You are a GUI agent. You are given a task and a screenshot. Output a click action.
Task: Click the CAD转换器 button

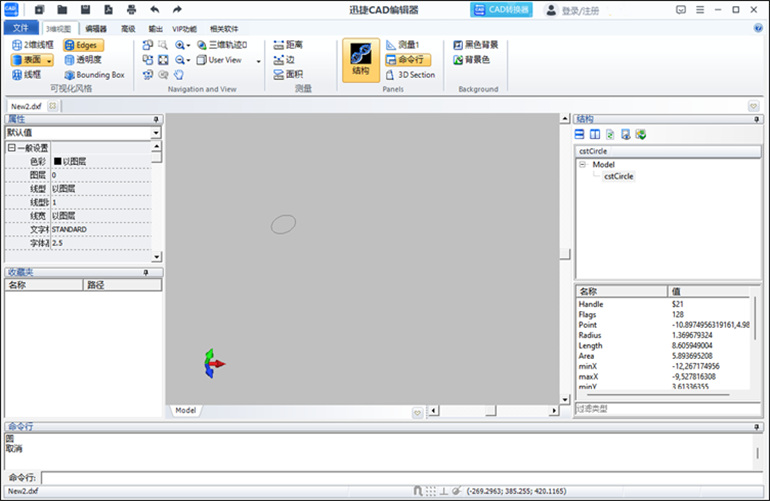[501, 10]
